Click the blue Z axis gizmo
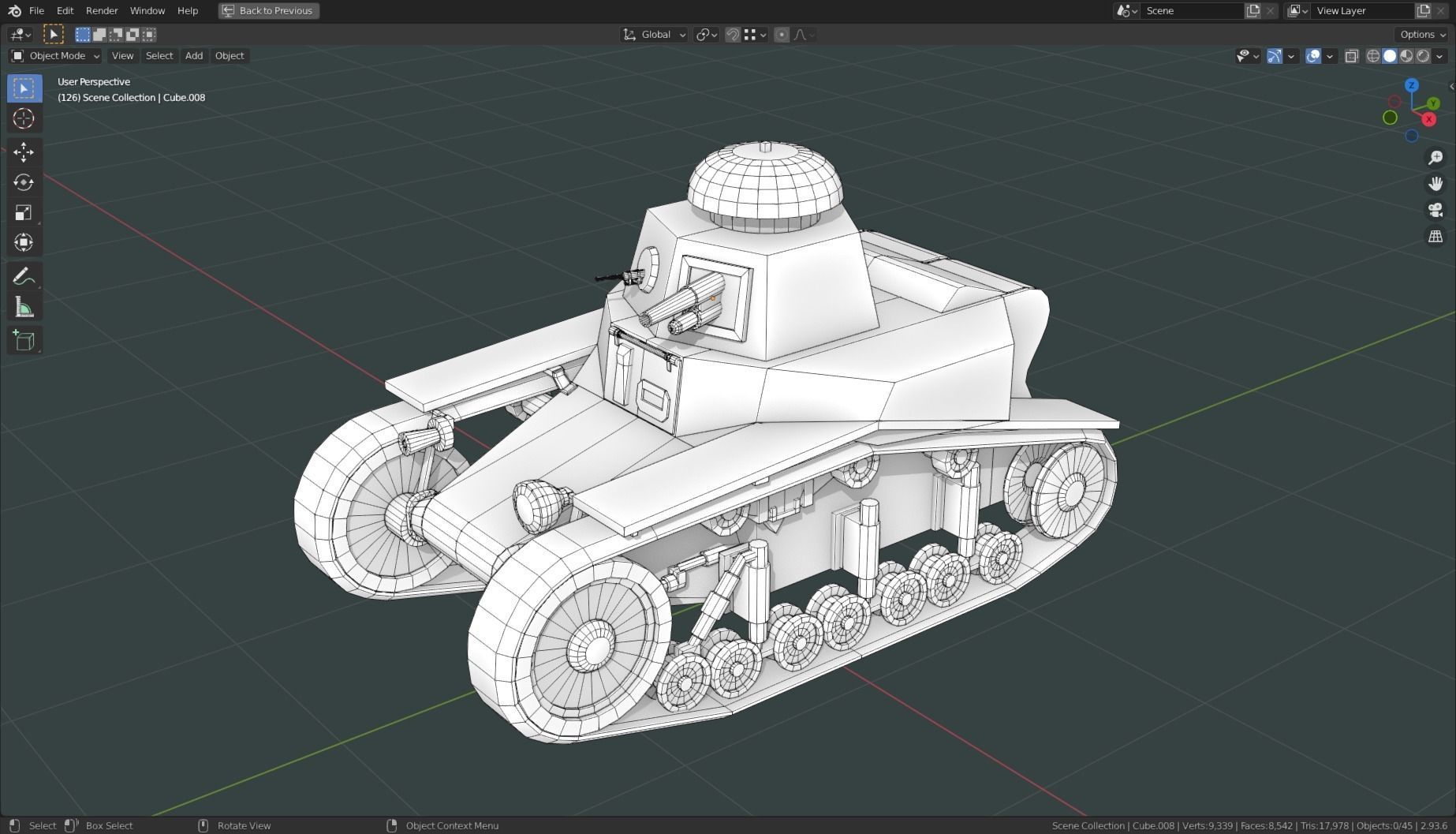1456x834 pixels. [1412, 85]
